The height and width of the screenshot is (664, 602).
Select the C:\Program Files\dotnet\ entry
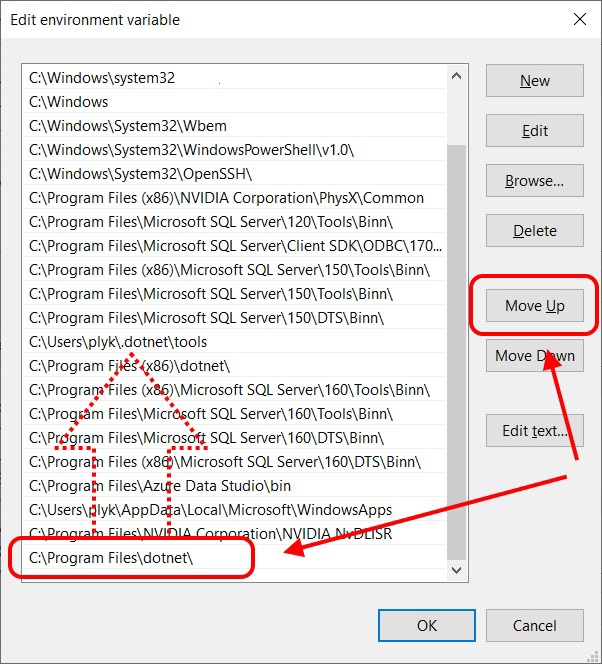[235, 558]
